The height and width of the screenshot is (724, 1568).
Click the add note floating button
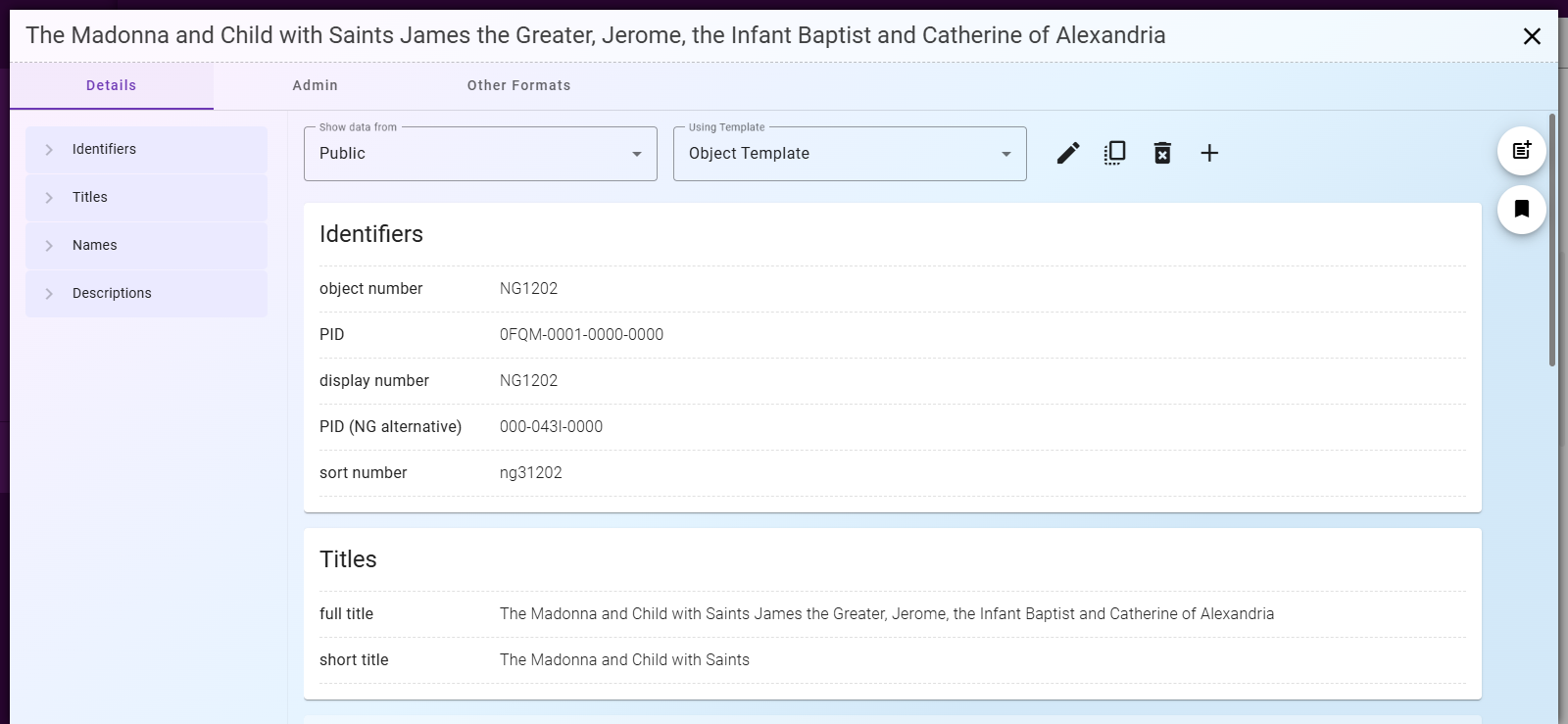1521,151
